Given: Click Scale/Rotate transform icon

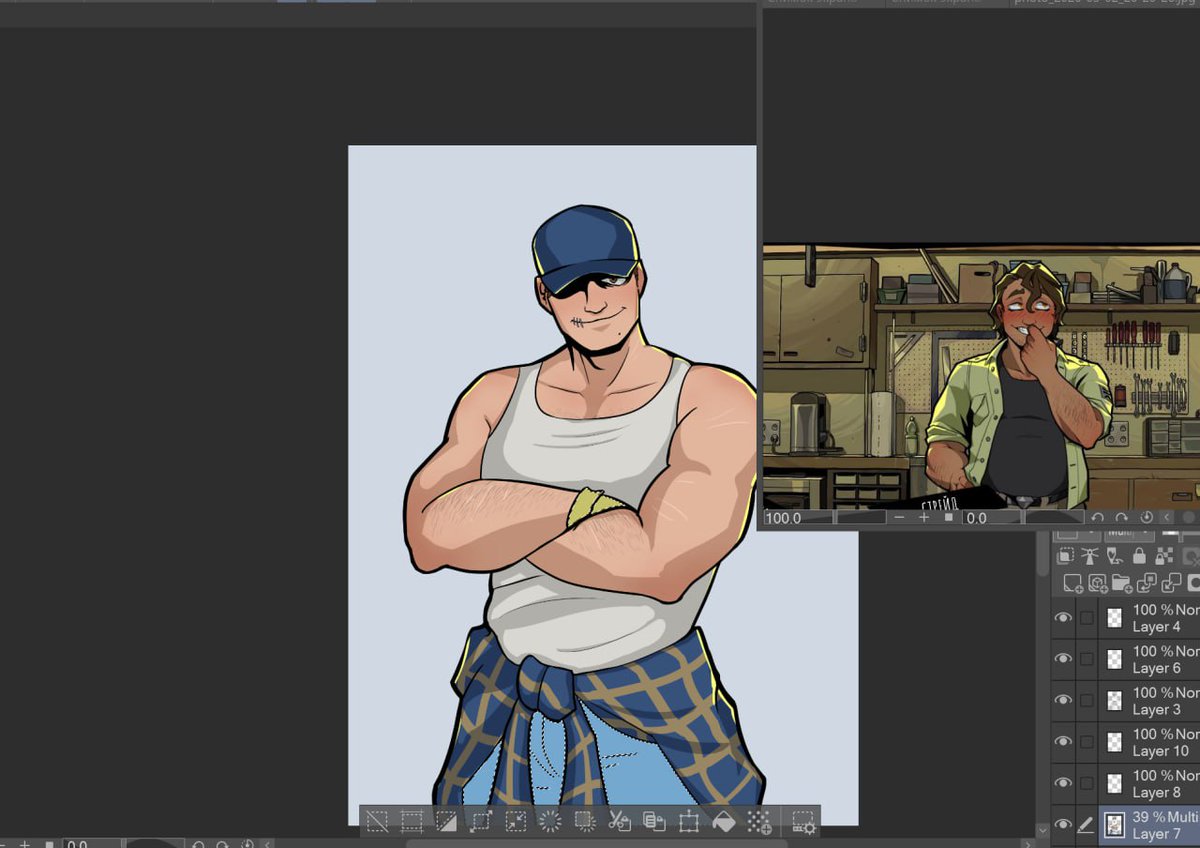Looking at the screenshot, I should [688, 822].
